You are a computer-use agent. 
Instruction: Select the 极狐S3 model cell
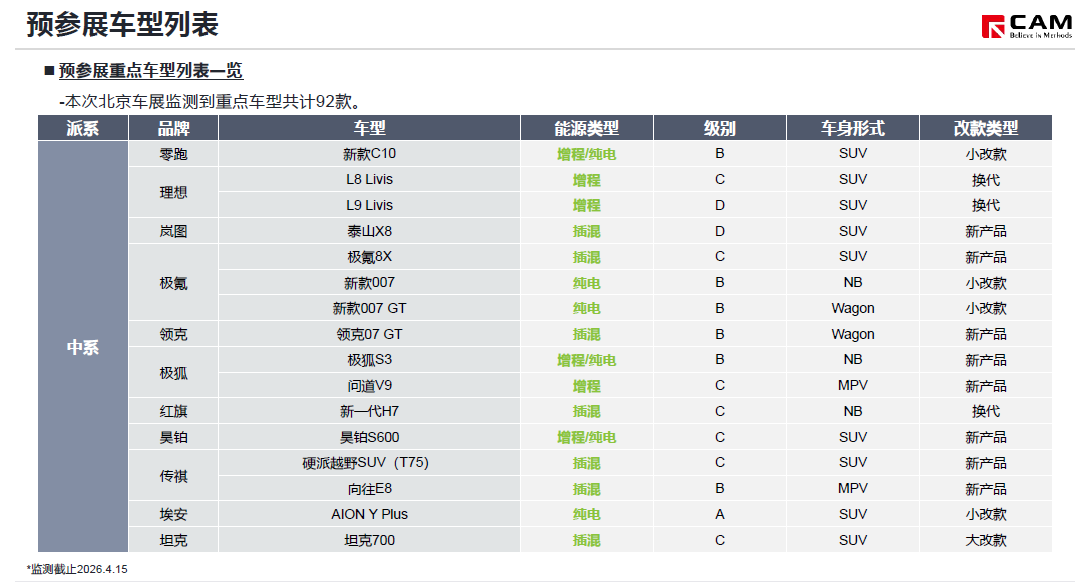point(369,360)
